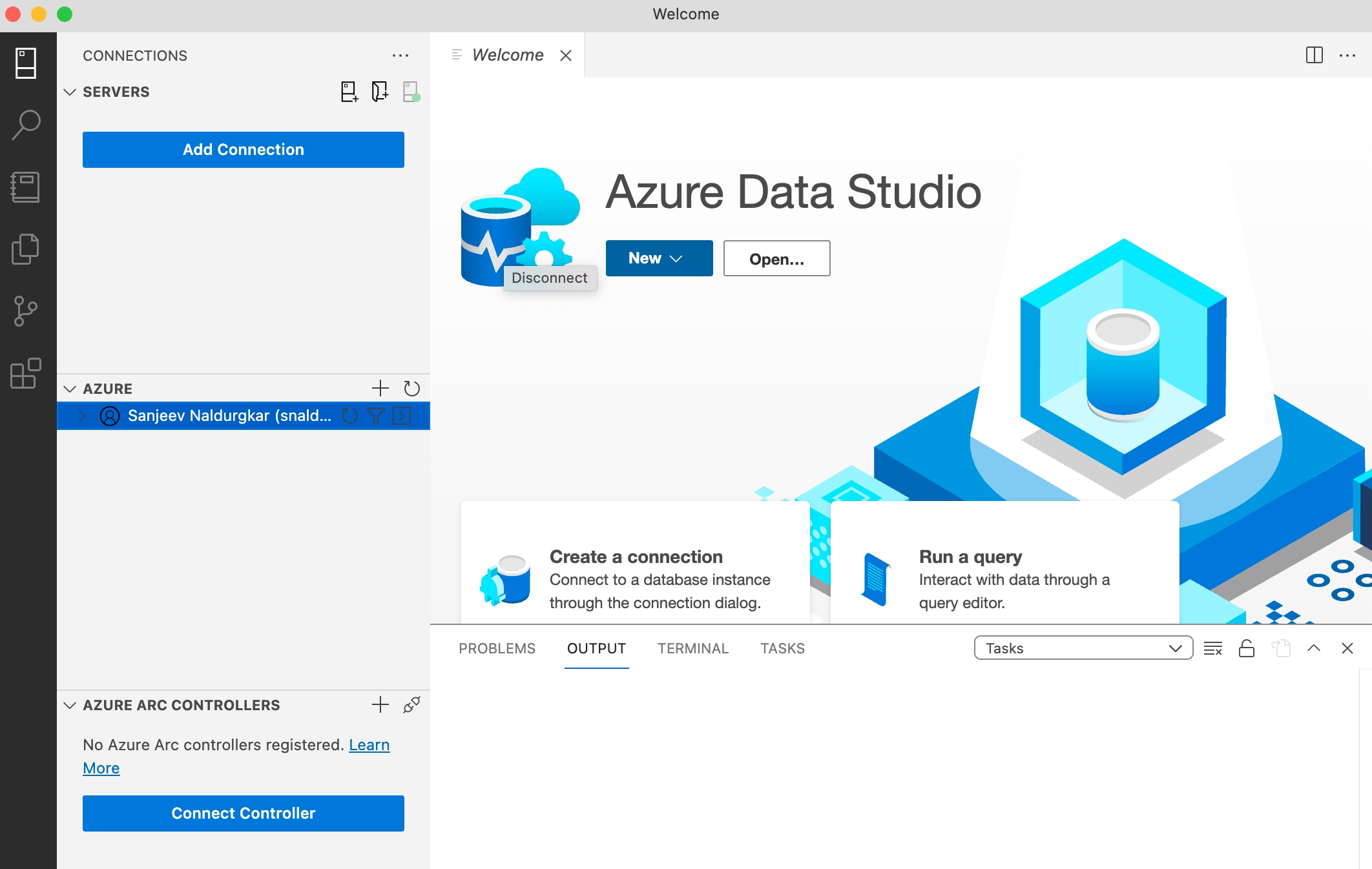
Task: Select the Welcome editor tab
Action: click(507, 56)
